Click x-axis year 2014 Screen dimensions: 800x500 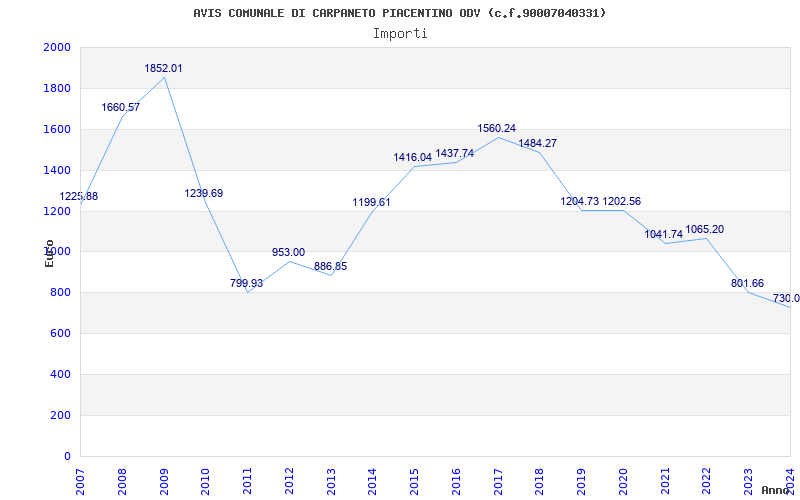point(373,481)
